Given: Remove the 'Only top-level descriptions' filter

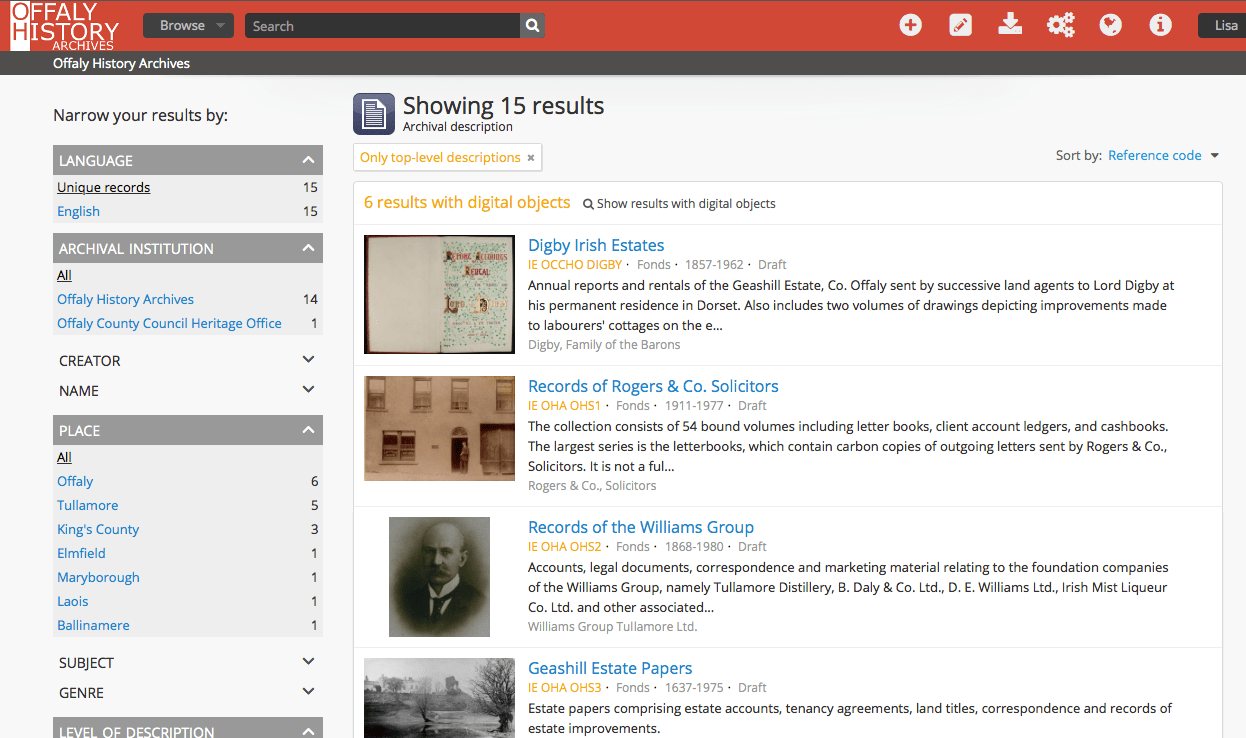Looking at the screenshot, I should [x=530, y=157].
